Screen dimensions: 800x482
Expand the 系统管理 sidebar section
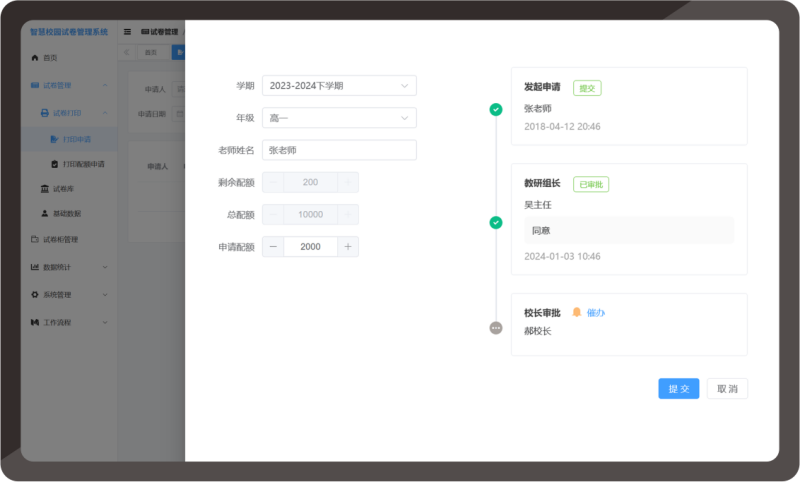pyautogui.click(x=105, y=294)
